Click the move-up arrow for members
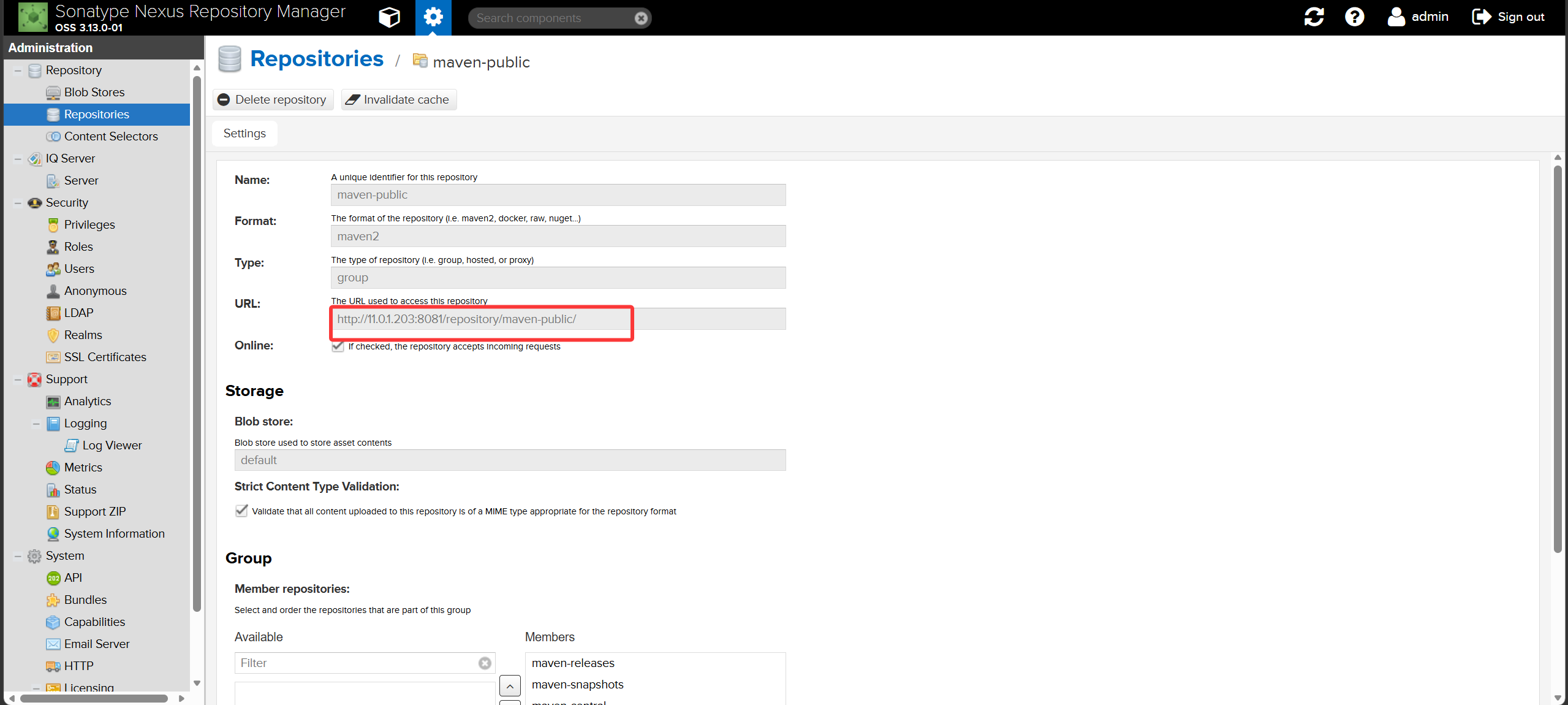1568x705 pixels. coord(510,685)
